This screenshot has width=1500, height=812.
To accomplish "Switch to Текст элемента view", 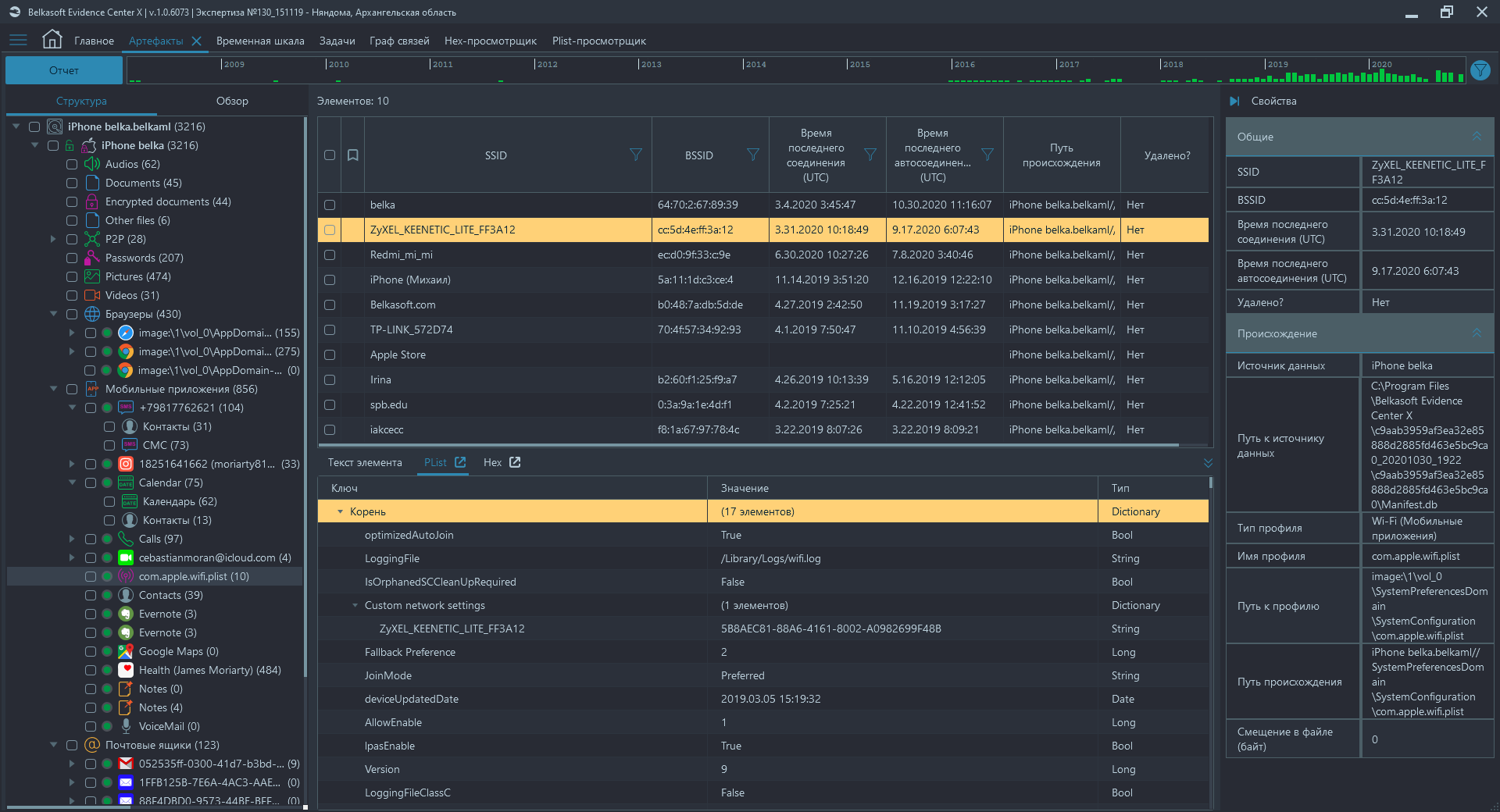I will point(365,462).
